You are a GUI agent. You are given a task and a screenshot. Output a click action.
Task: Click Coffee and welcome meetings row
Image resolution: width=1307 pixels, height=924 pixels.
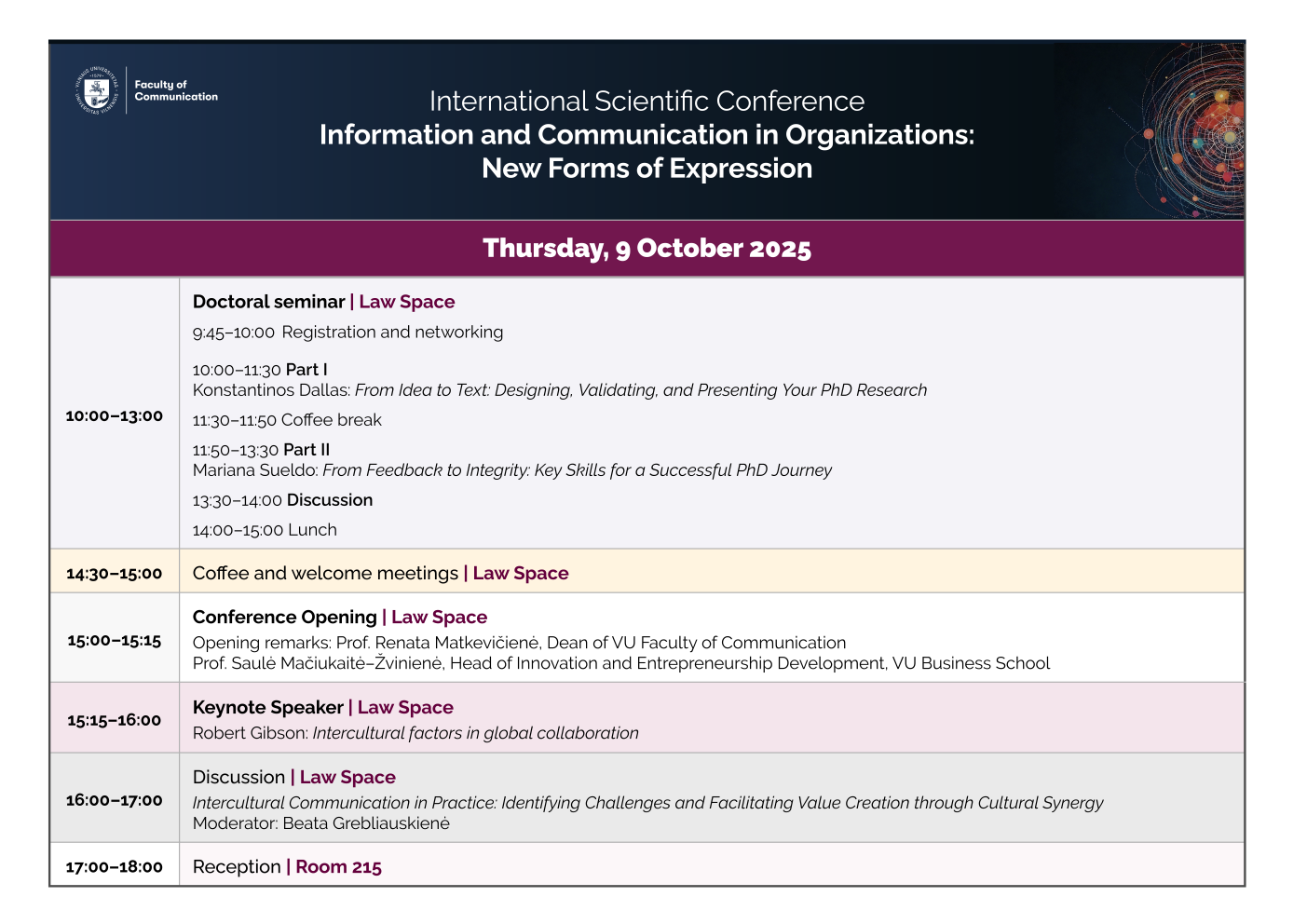tap(325, 574)
